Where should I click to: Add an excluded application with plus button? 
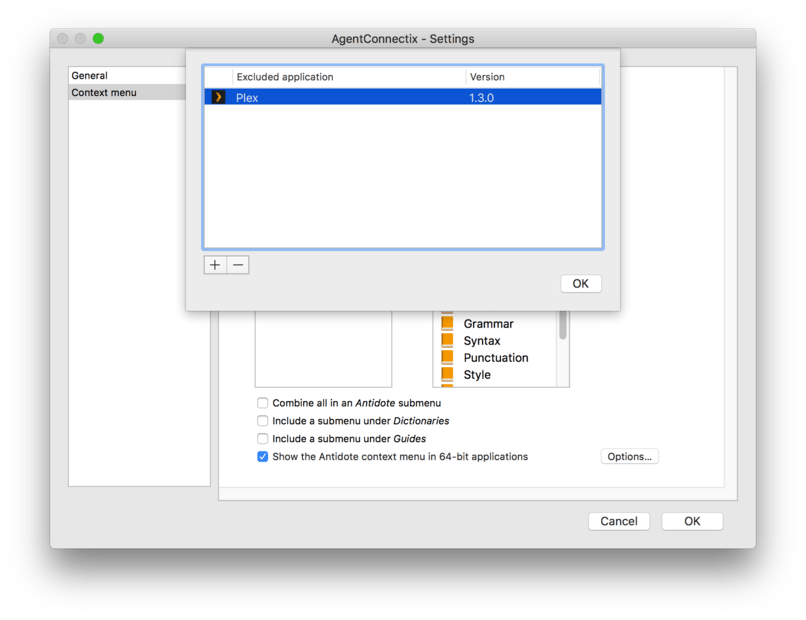(215, 265)
